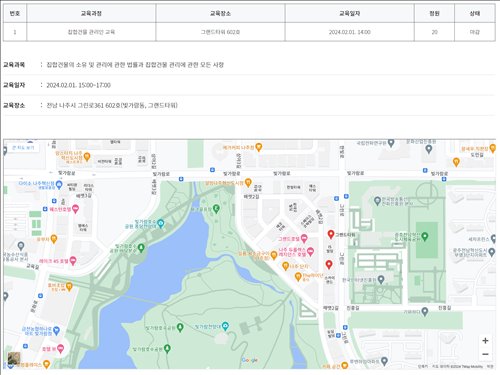
Task: Select the 한국인터넷진흥원 gray location pin
Action: pos(381,279)
